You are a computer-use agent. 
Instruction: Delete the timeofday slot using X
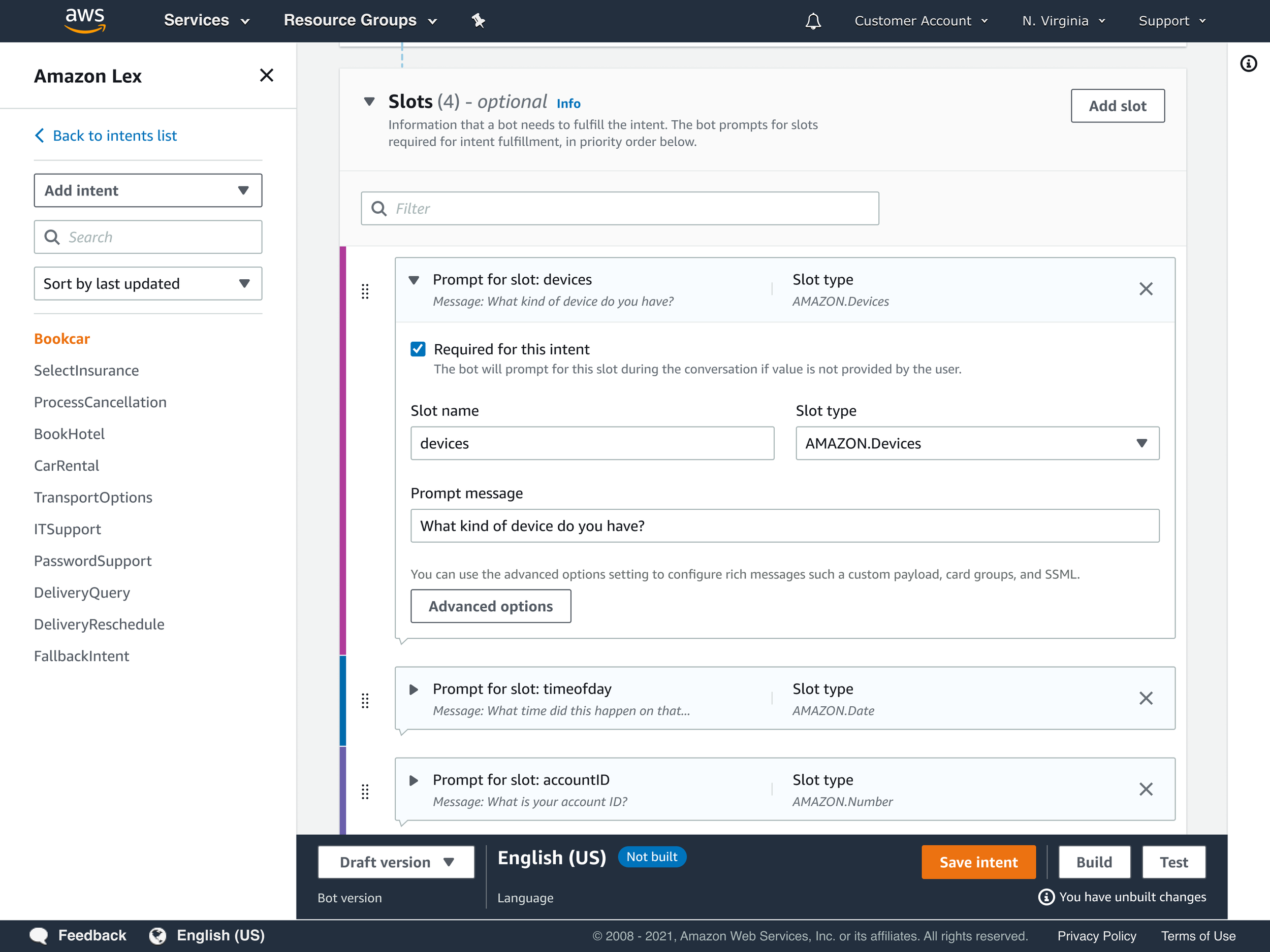[x=1146, y=698]
